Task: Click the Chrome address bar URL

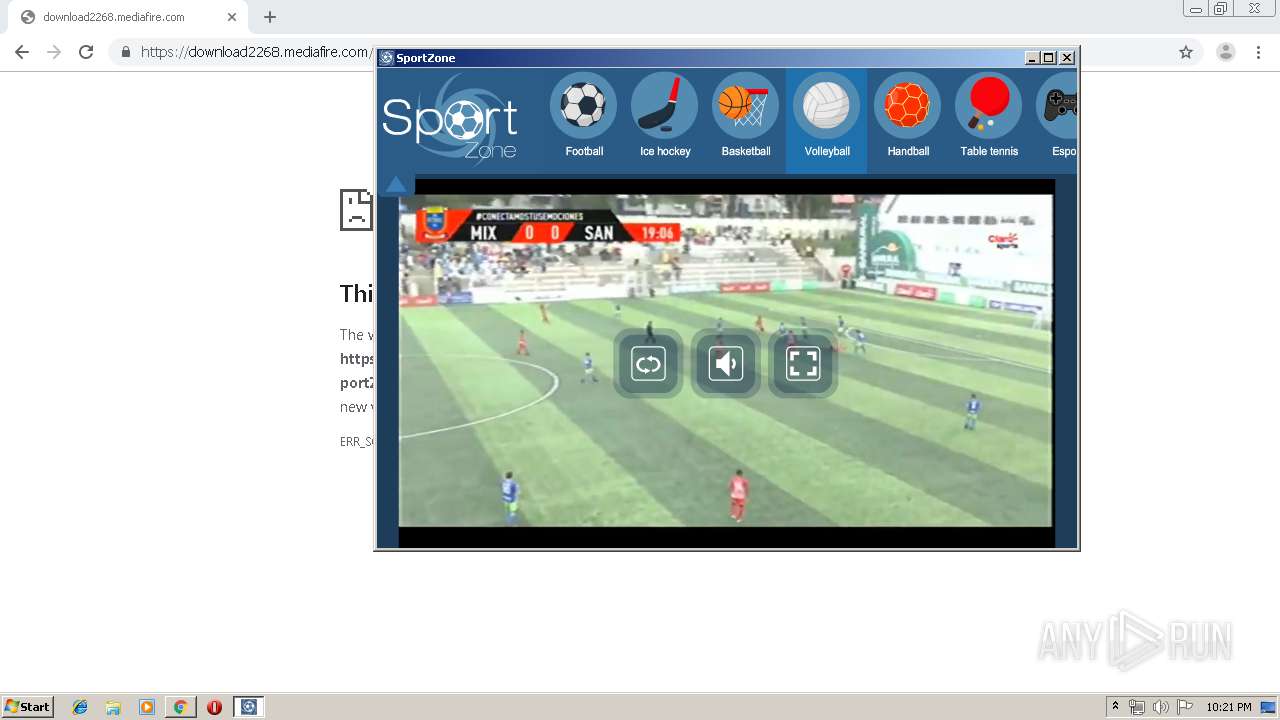Action: [255, 52]
